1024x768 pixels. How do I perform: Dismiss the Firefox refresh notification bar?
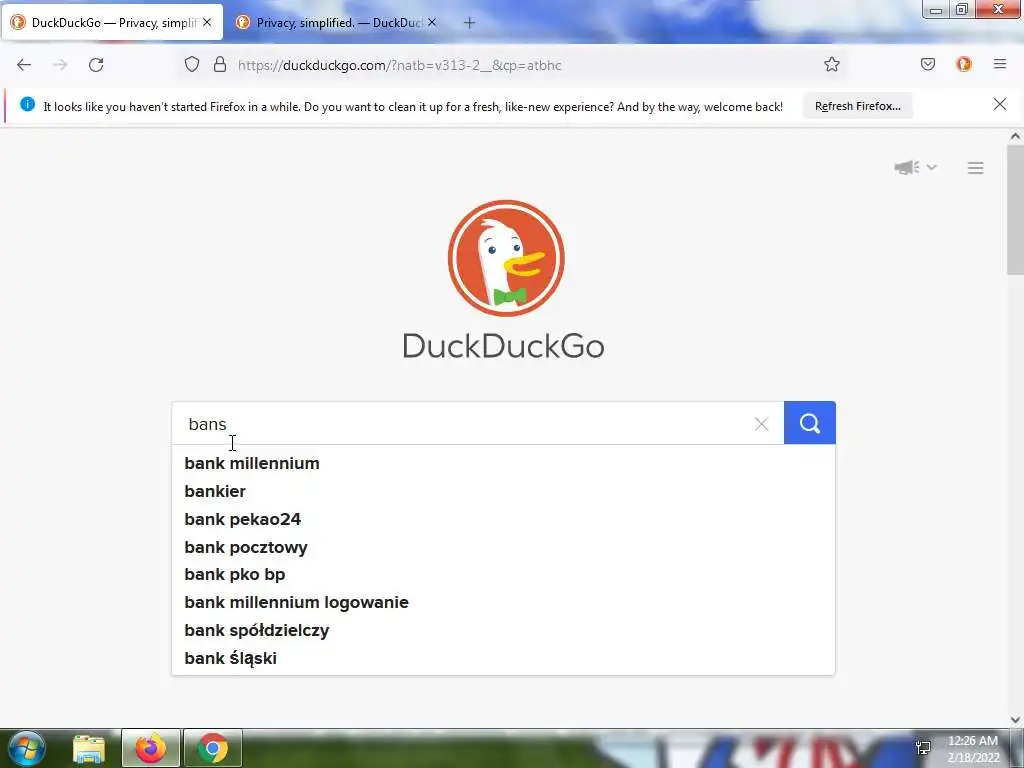(x=1000, y=104)
